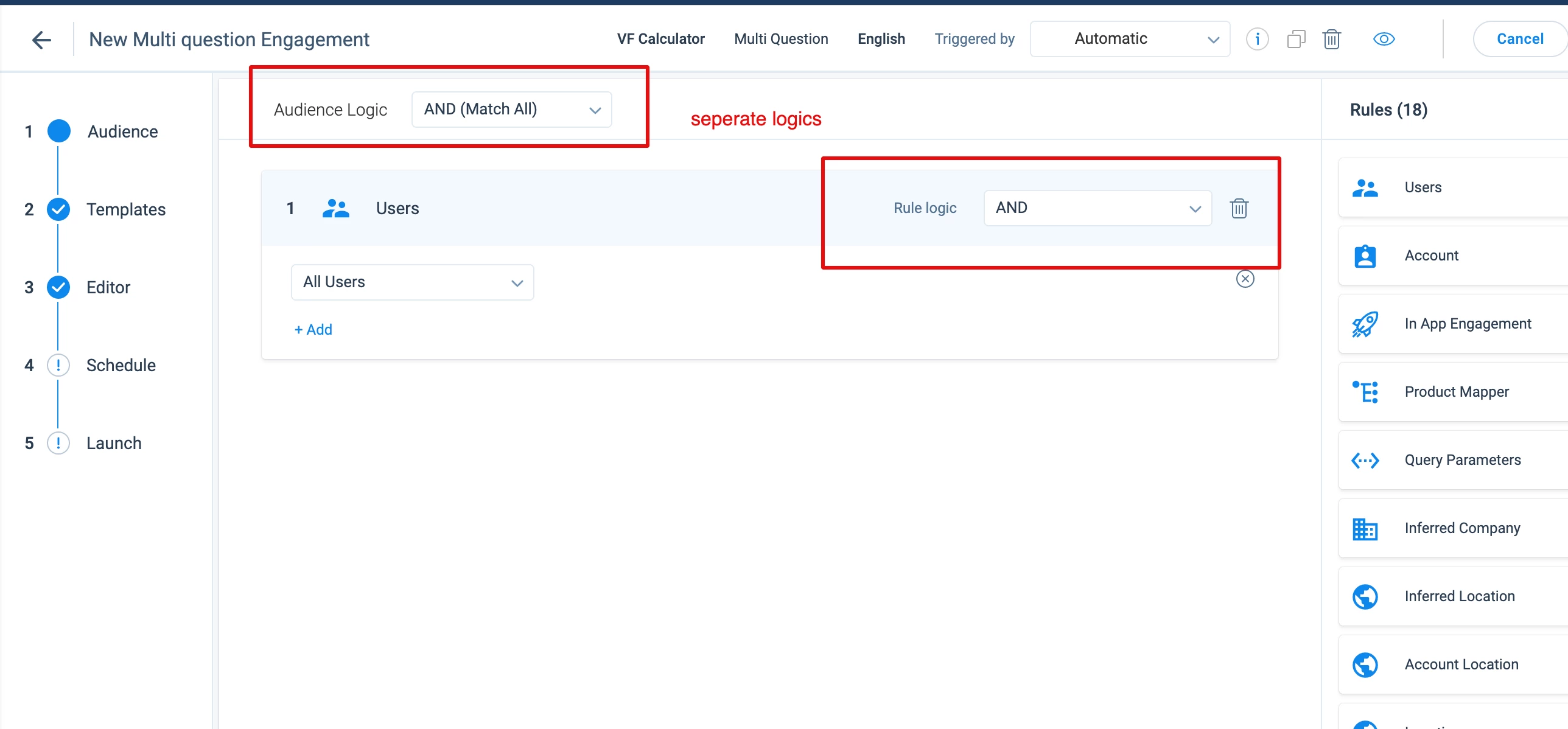Open the Triggered by Automatic dropdown
The image size is (1568, 729).
point(1130,40)
